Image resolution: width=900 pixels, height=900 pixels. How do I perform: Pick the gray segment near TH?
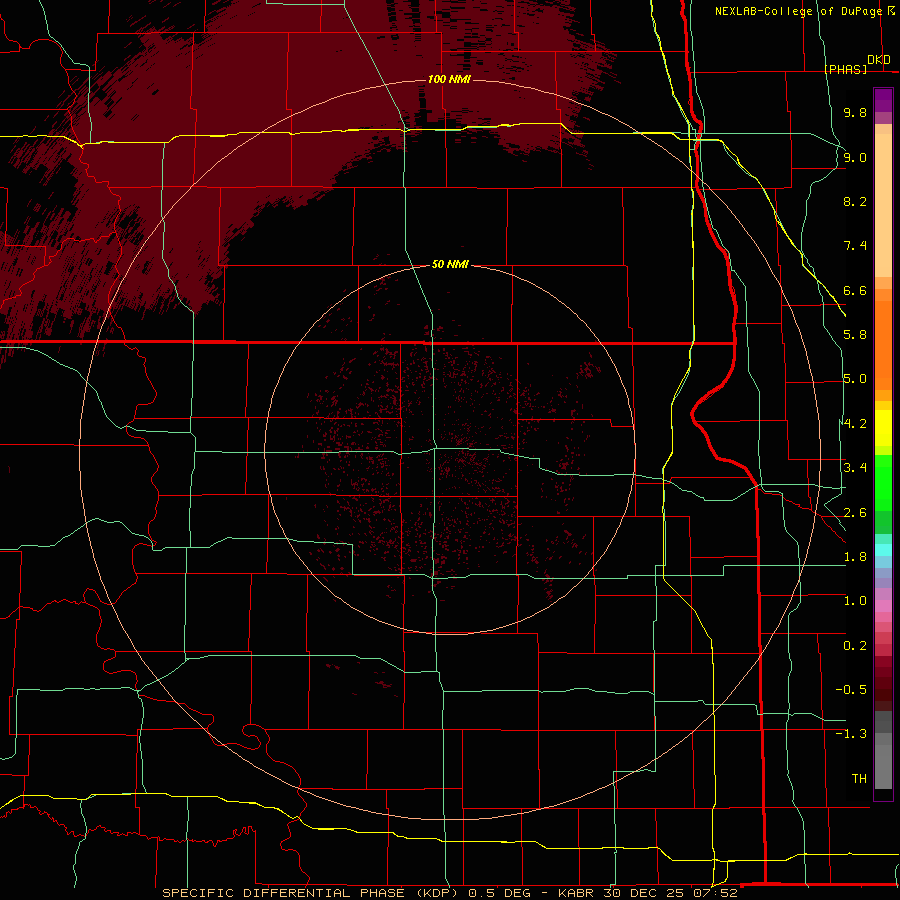[883, 766]
